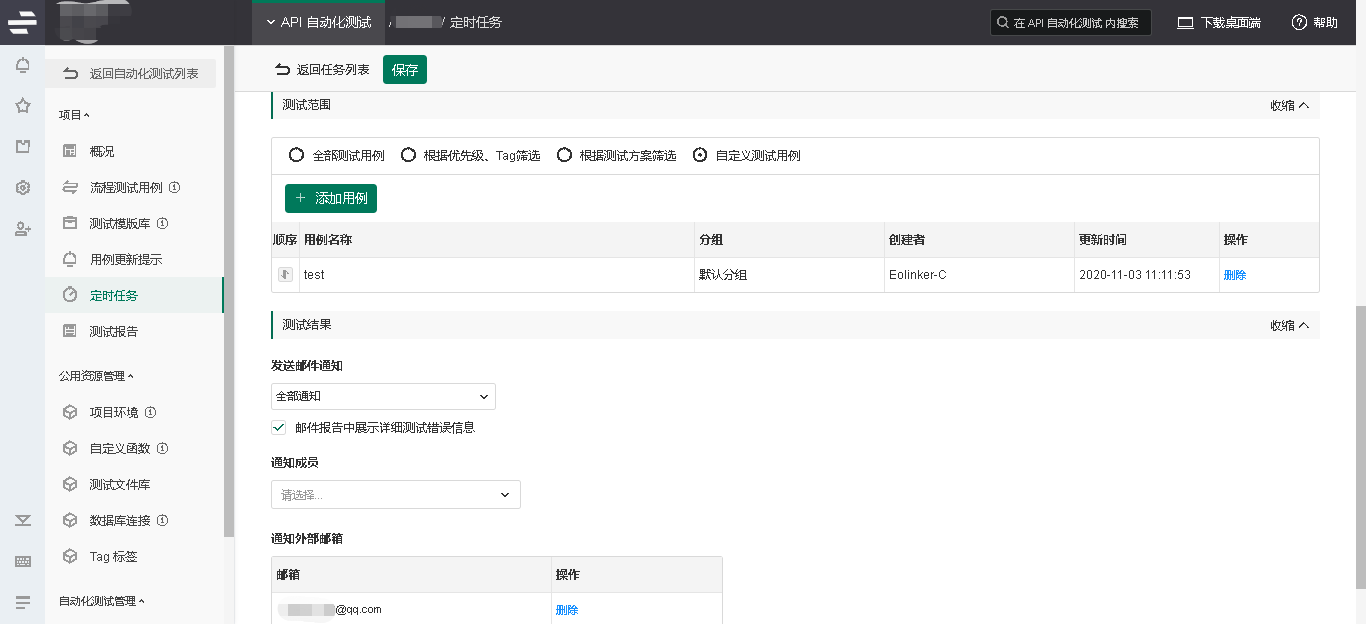Click the star favorites icon in left rail

coord(22,106)
